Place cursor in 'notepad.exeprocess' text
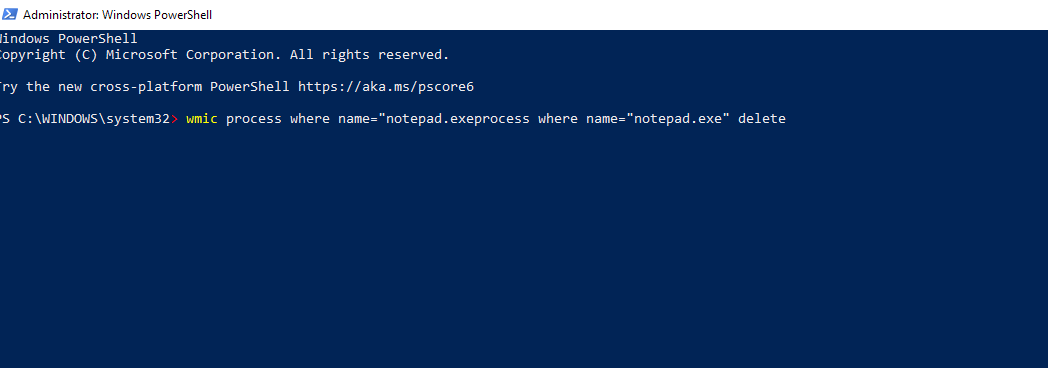The height and width of the screenshot is (368, 1048). click(457, 119)
